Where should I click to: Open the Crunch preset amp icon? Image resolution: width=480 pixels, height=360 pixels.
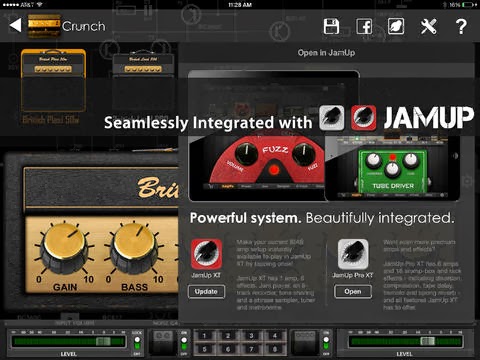(x=44, y=26)
